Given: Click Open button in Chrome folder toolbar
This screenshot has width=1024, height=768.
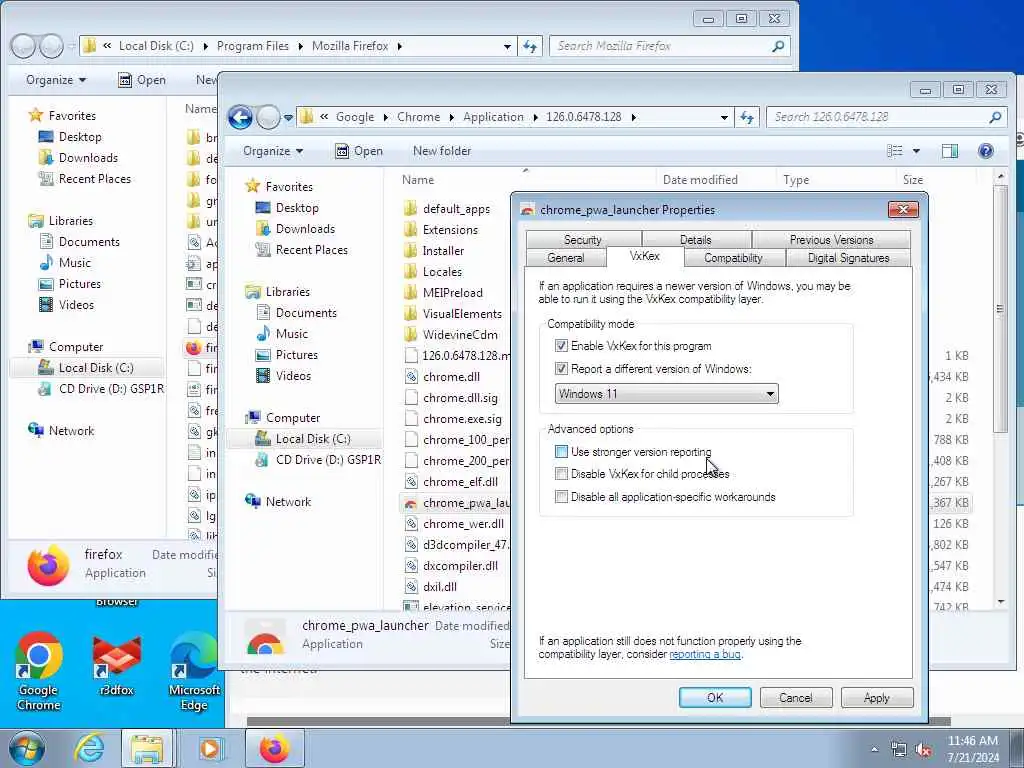Looking at the screenshot, I should (x=359, y=151).
